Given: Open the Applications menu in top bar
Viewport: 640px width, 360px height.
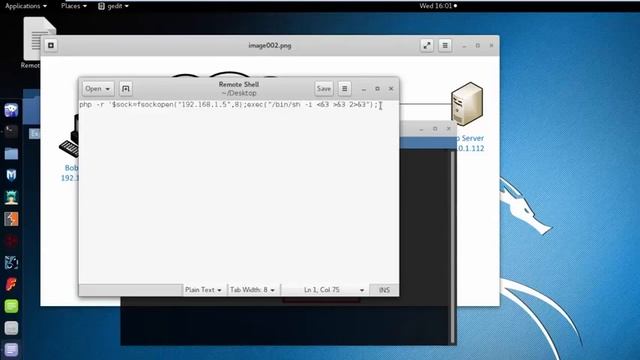Looking at the screenshot, I should 25,6.
